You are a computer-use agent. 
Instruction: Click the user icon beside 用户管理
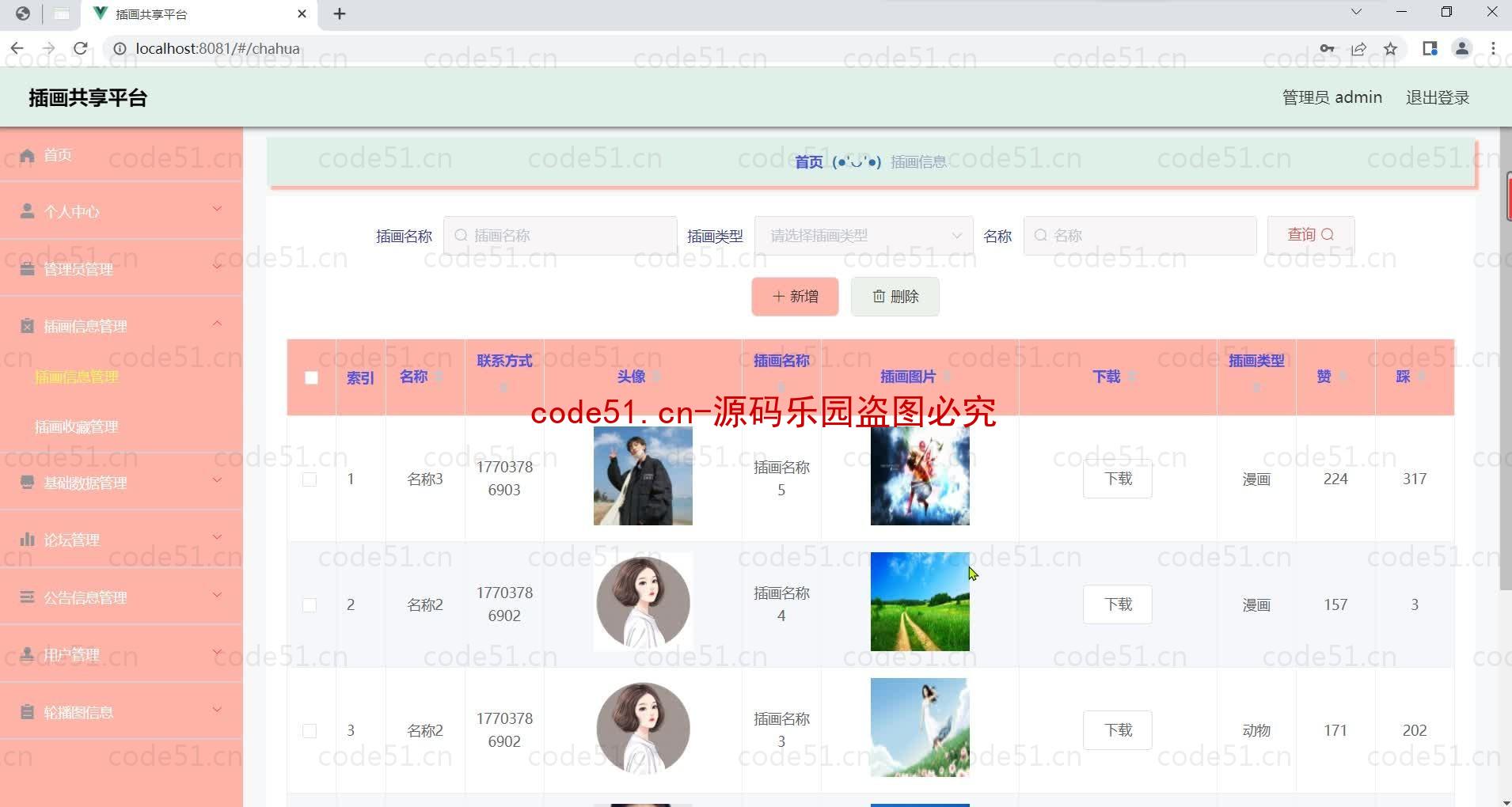point(28,654)
